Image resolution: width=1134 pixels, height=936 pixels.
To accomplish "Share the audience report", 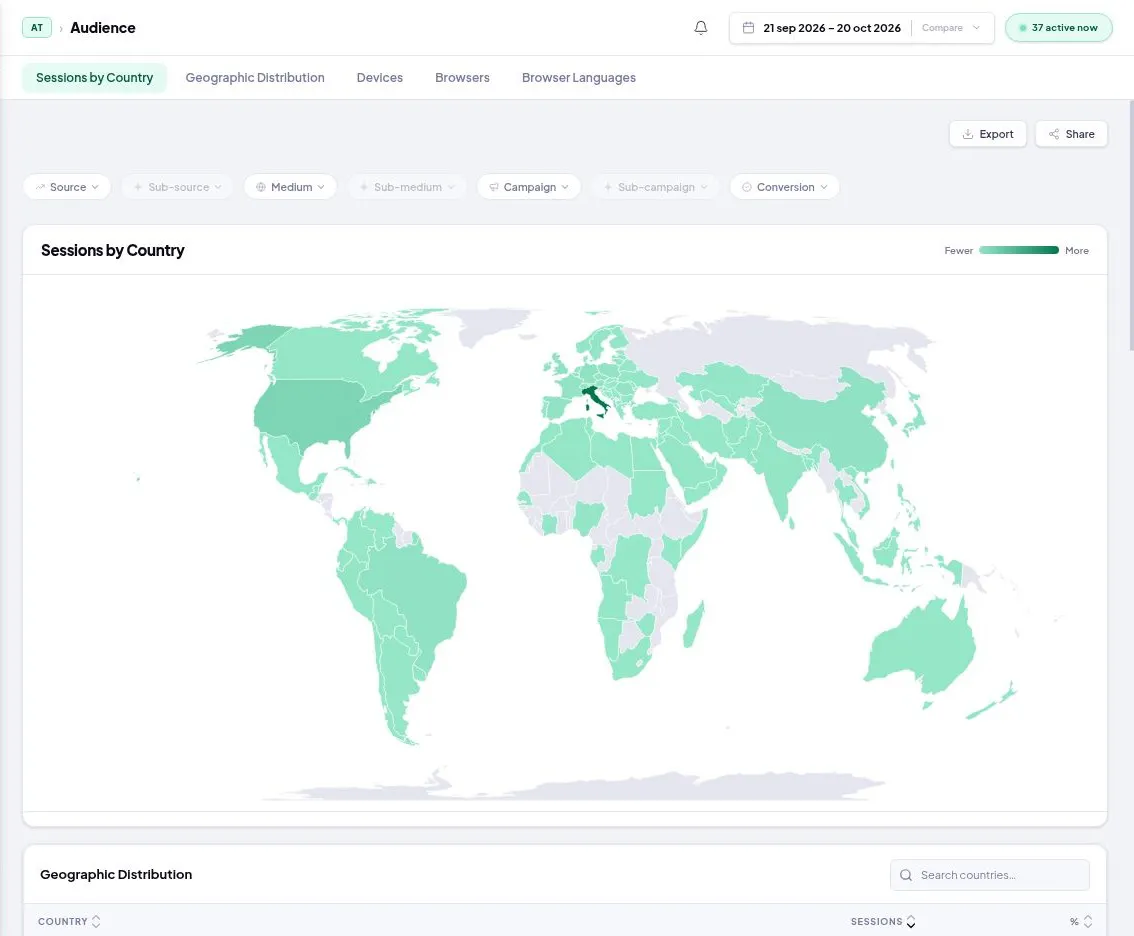I will [1072, 134].
